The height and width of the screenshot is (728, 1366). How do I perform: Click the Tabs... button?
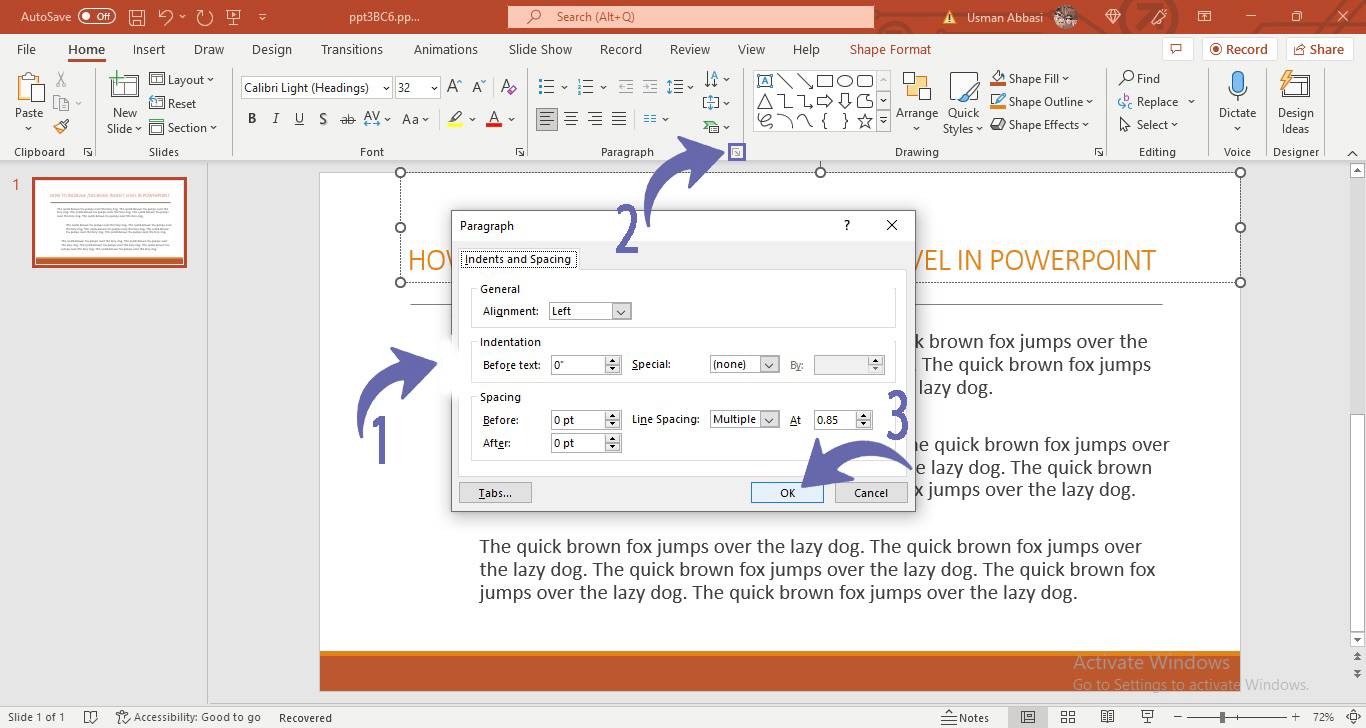[495, 492]
